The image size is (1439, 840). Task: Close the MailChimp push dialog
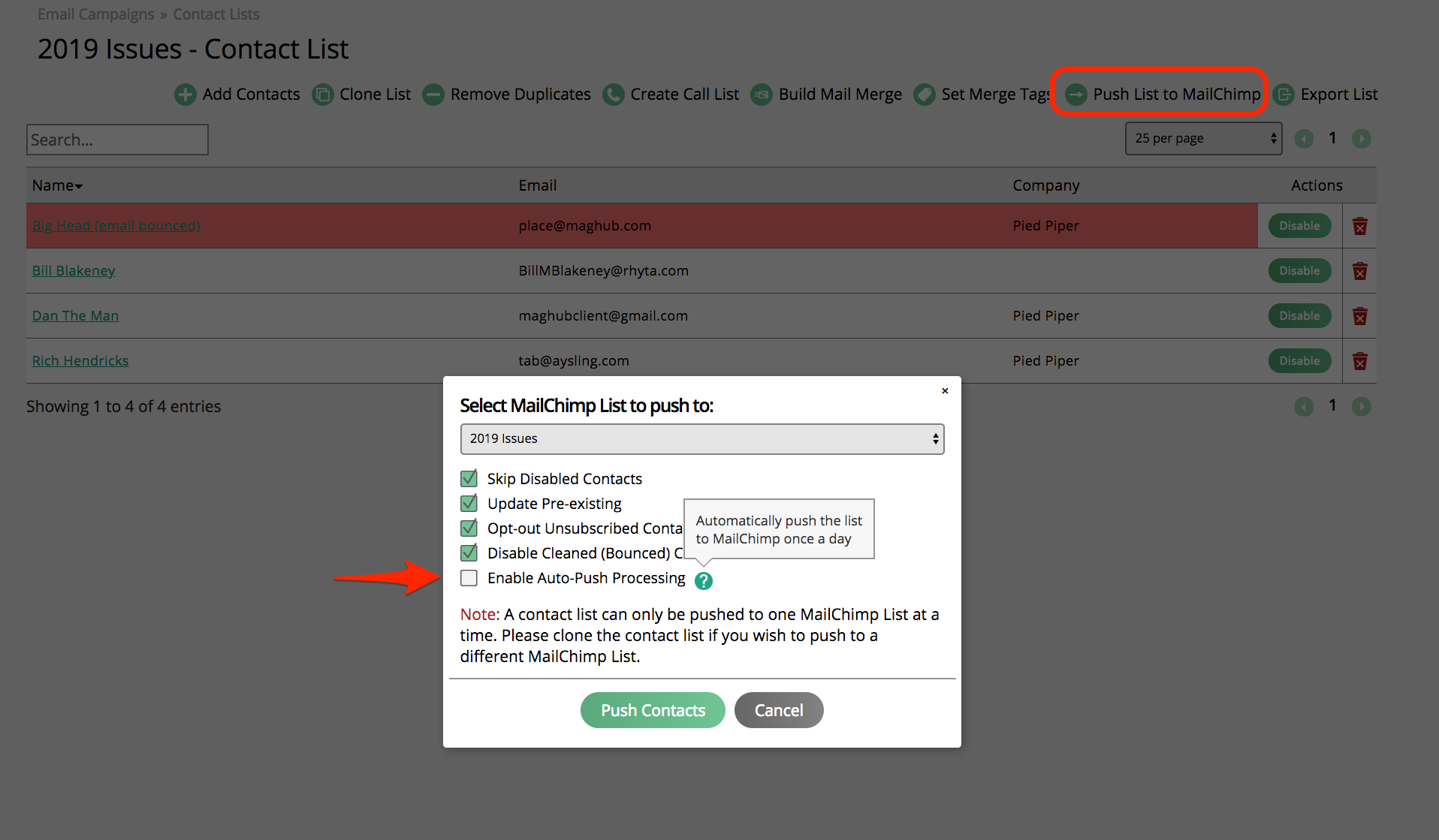[x=945, y=391]
